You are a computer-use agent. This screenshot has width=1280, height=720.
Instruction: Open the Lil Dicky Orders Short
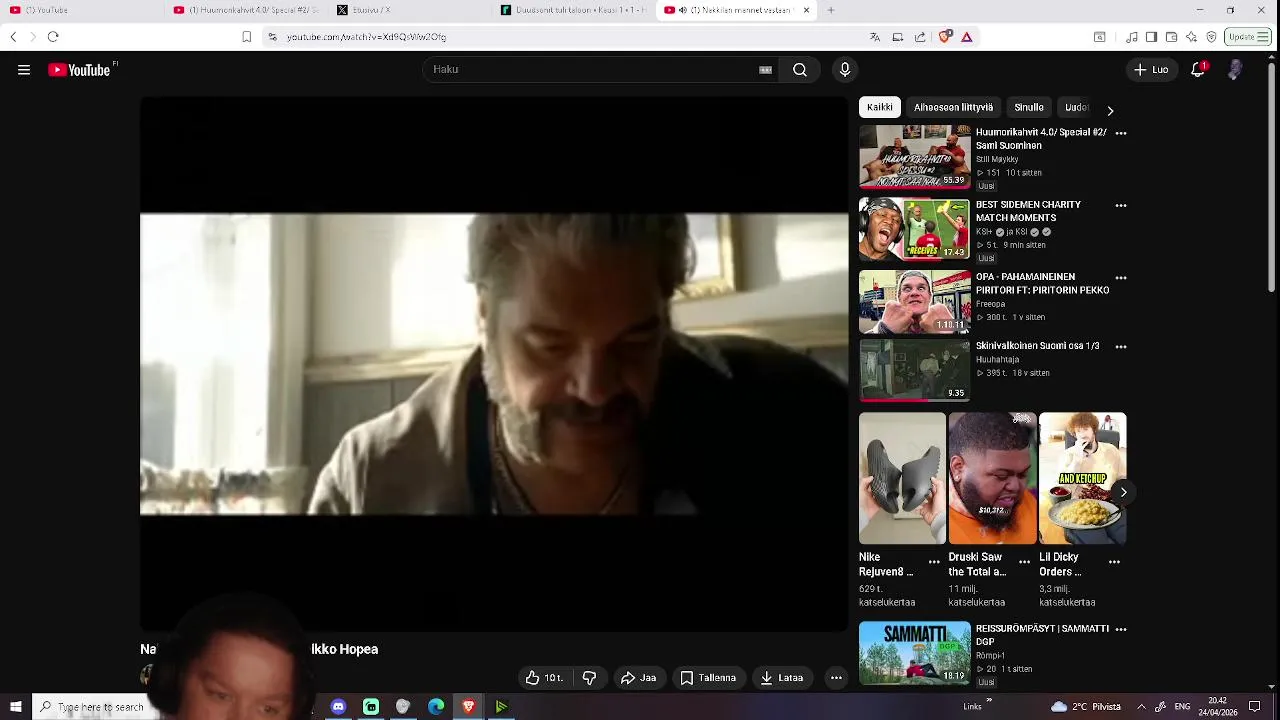(x=1082, y=478)
